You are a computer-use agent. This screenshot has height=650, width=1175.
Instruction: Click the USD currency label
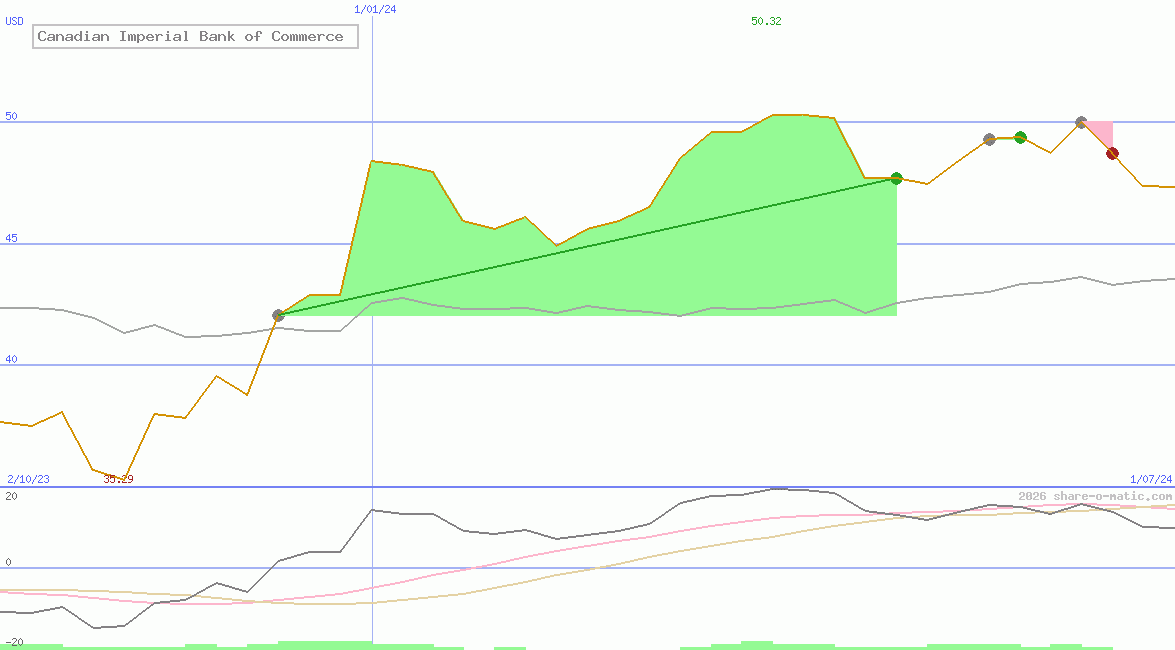click(14, 21)
